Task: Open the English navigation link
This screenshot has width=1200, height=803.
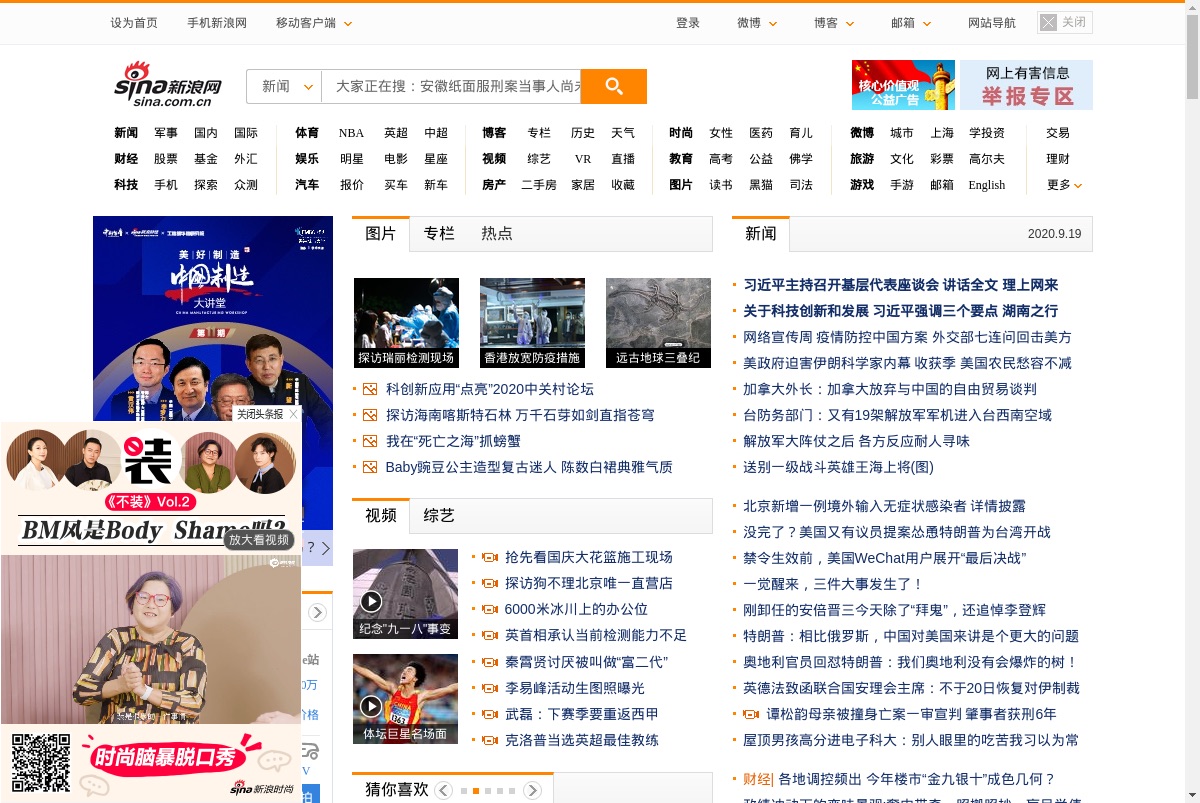Action: pyautogui.click(x=986, y=185)
